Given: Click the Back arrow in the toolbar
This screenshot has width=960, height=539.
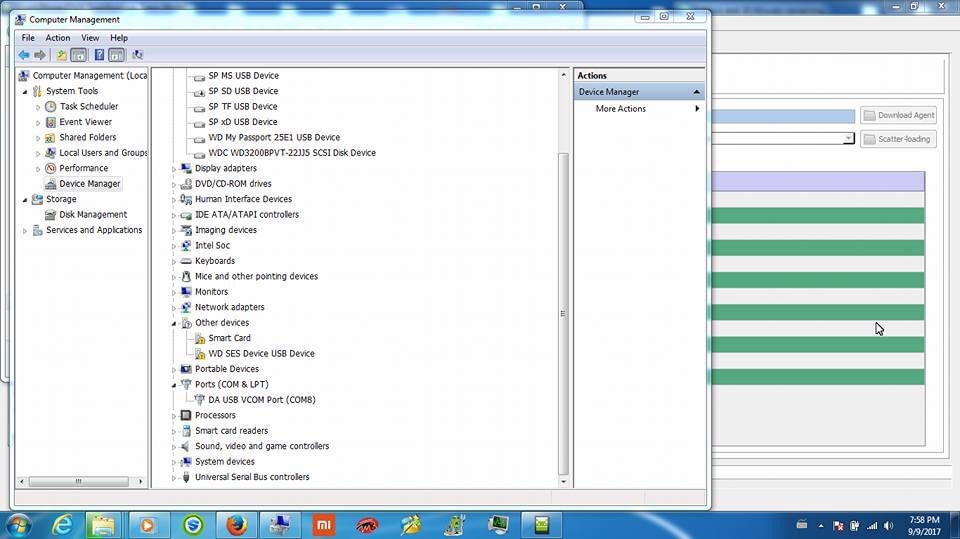Looking at the screenshot, I should coord(24,55).
